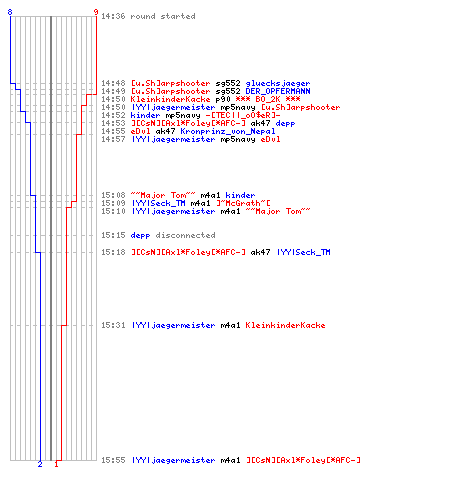Click |YY|jaegermeister at 15:55
The image size is (450, 500).
(173, 460)
